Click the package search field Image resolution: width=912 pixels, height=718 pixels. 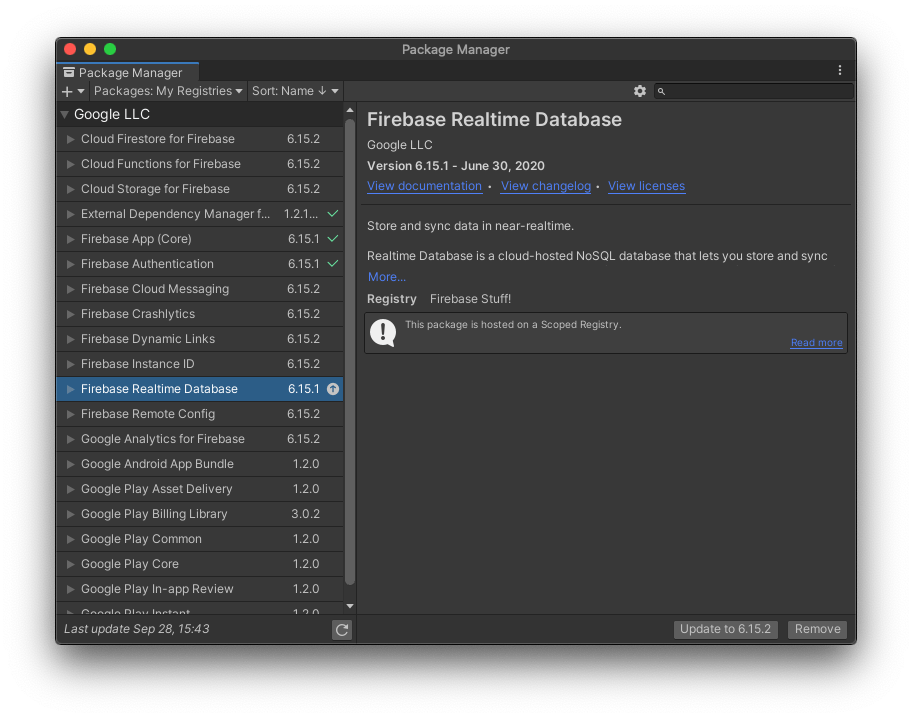pos(754,91)
